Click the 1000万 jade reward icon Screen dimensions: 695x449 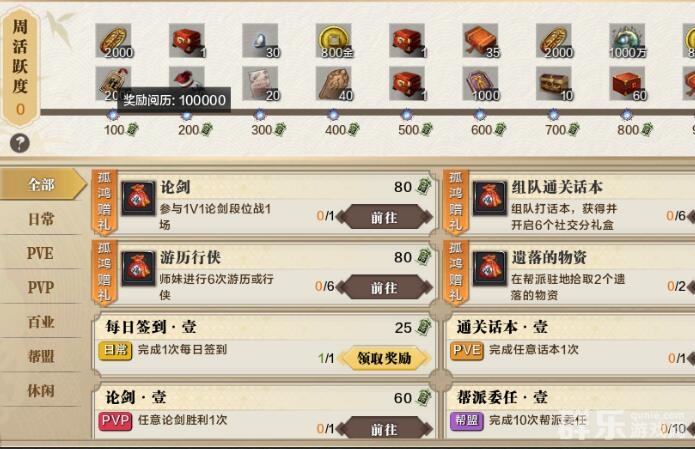[x=627, y=40]
